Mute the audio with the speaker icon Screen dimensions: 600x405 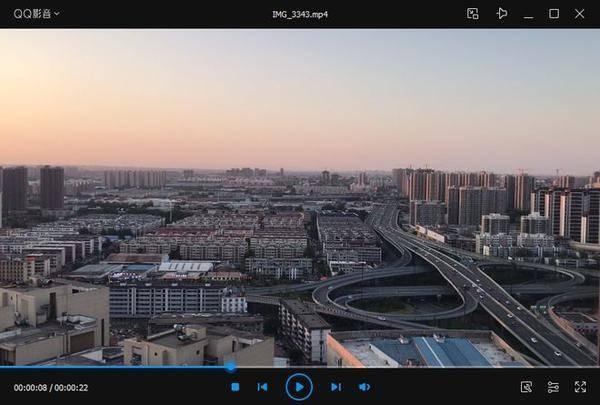pyautogui.click(x=364, y=387)
